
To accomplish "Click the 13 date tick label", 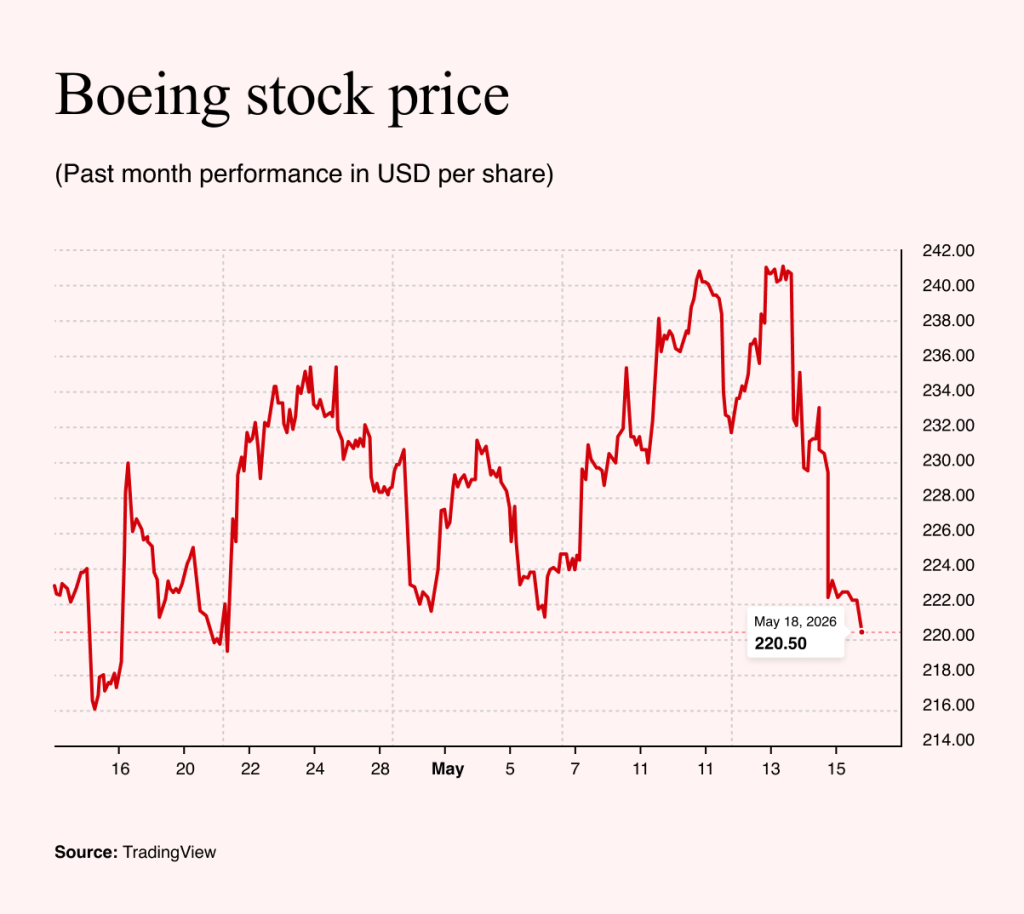I will point(771,769).
